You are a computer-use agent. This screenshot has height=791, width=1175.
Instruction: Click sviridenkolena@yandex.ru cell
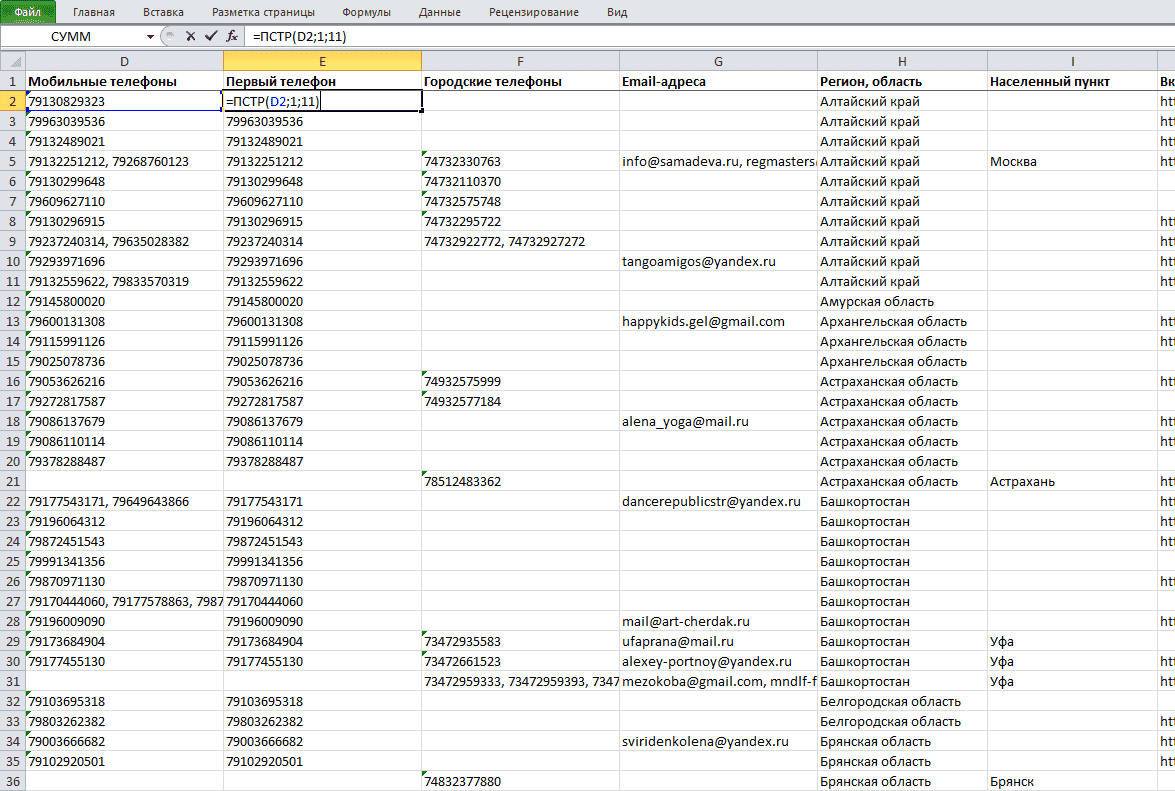[718, 741]
